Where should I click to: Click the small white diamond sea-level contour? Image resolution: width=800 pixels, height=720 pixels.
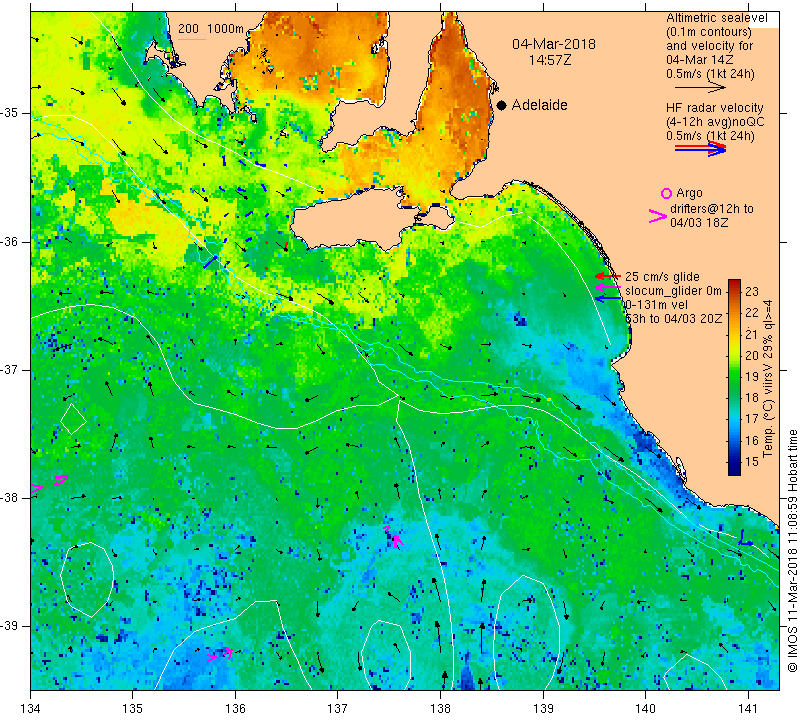pos(73,419)
